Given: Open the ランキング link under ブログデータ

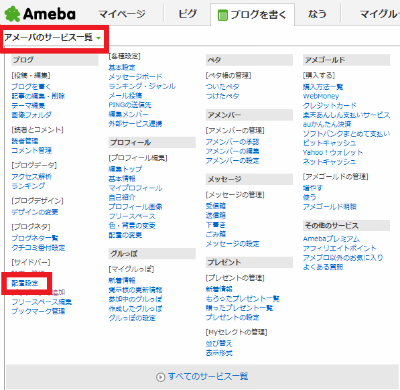Looking at the screenshot, I should [28, 186].
